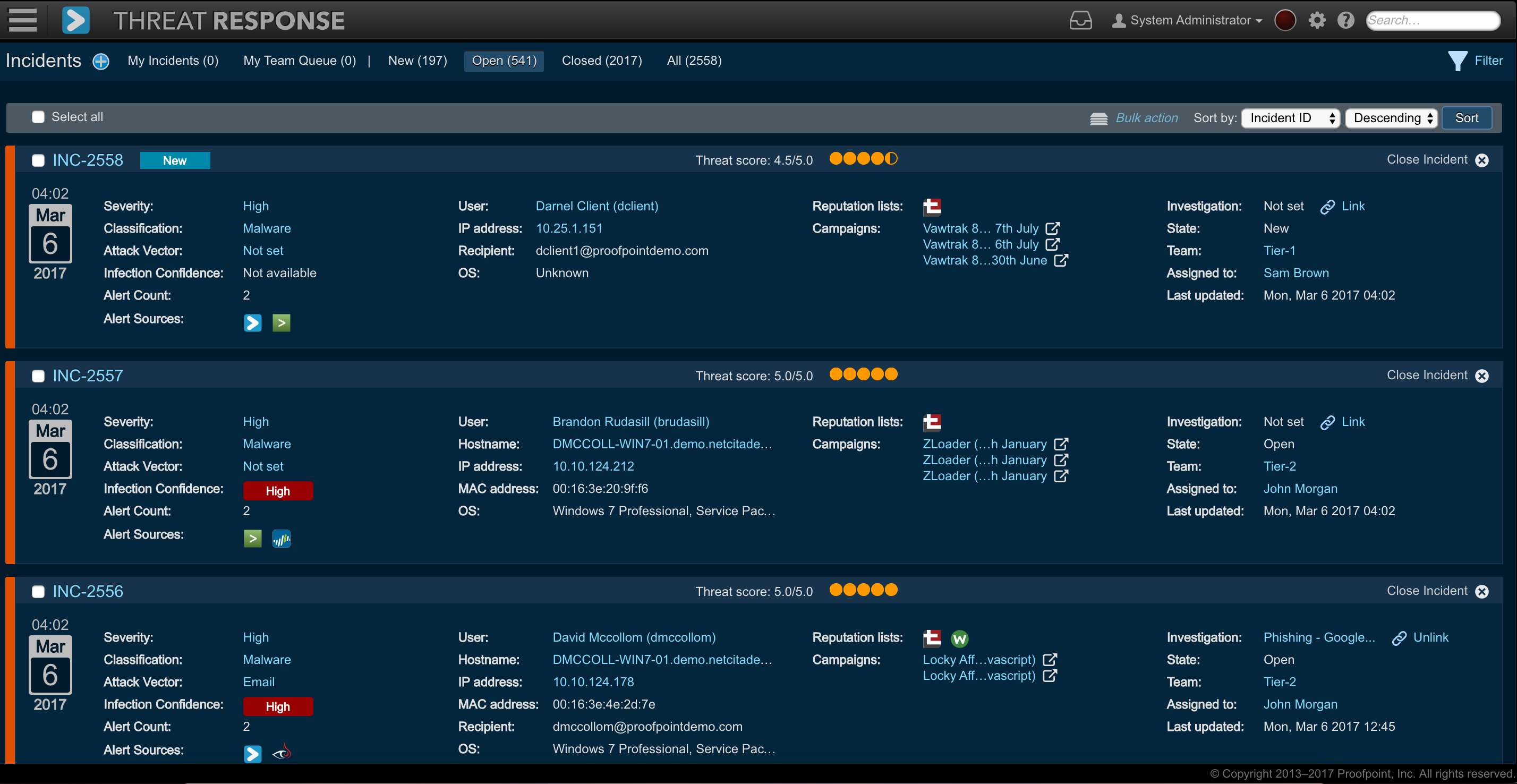Click green alert source icon in INC-2557
Viewport: 1517px width, 784px height.
tap(253, 539)
